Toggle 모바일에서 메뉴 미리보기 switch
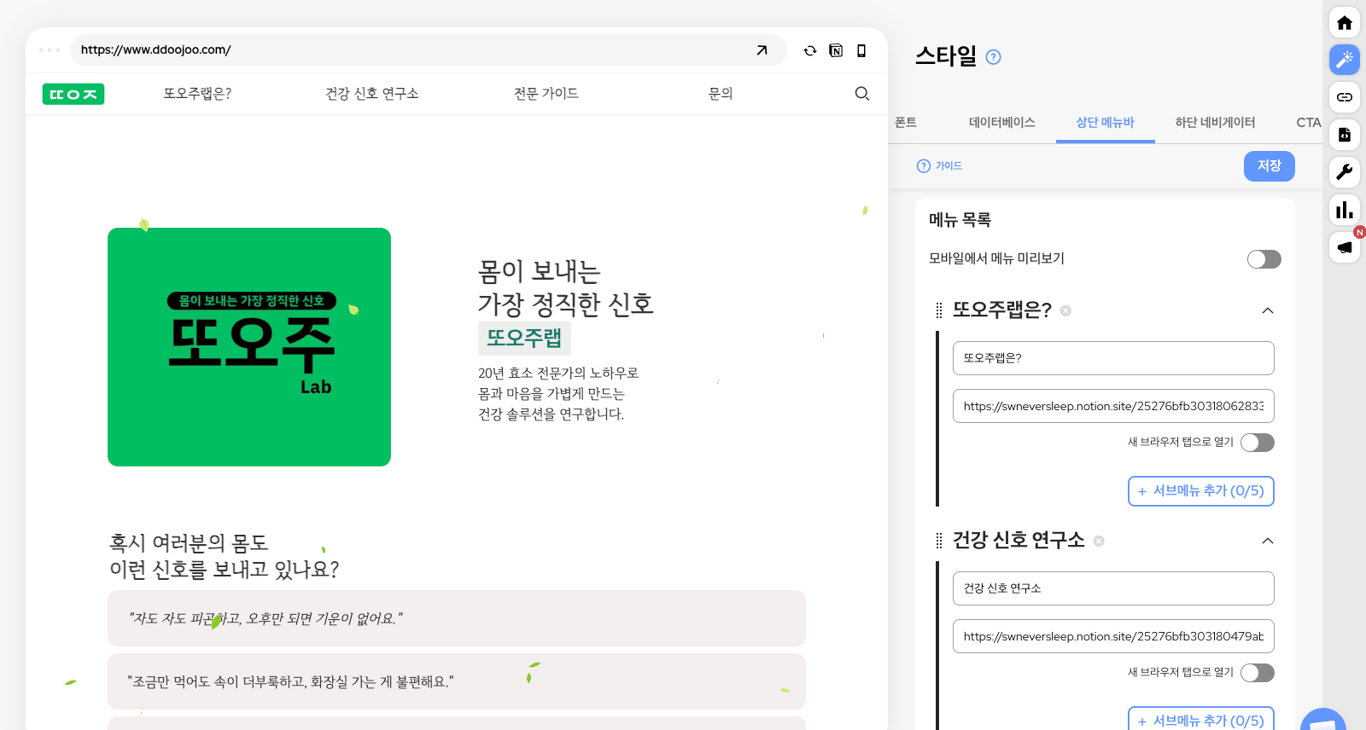The image size is (1366, 730). (1264, 259)
